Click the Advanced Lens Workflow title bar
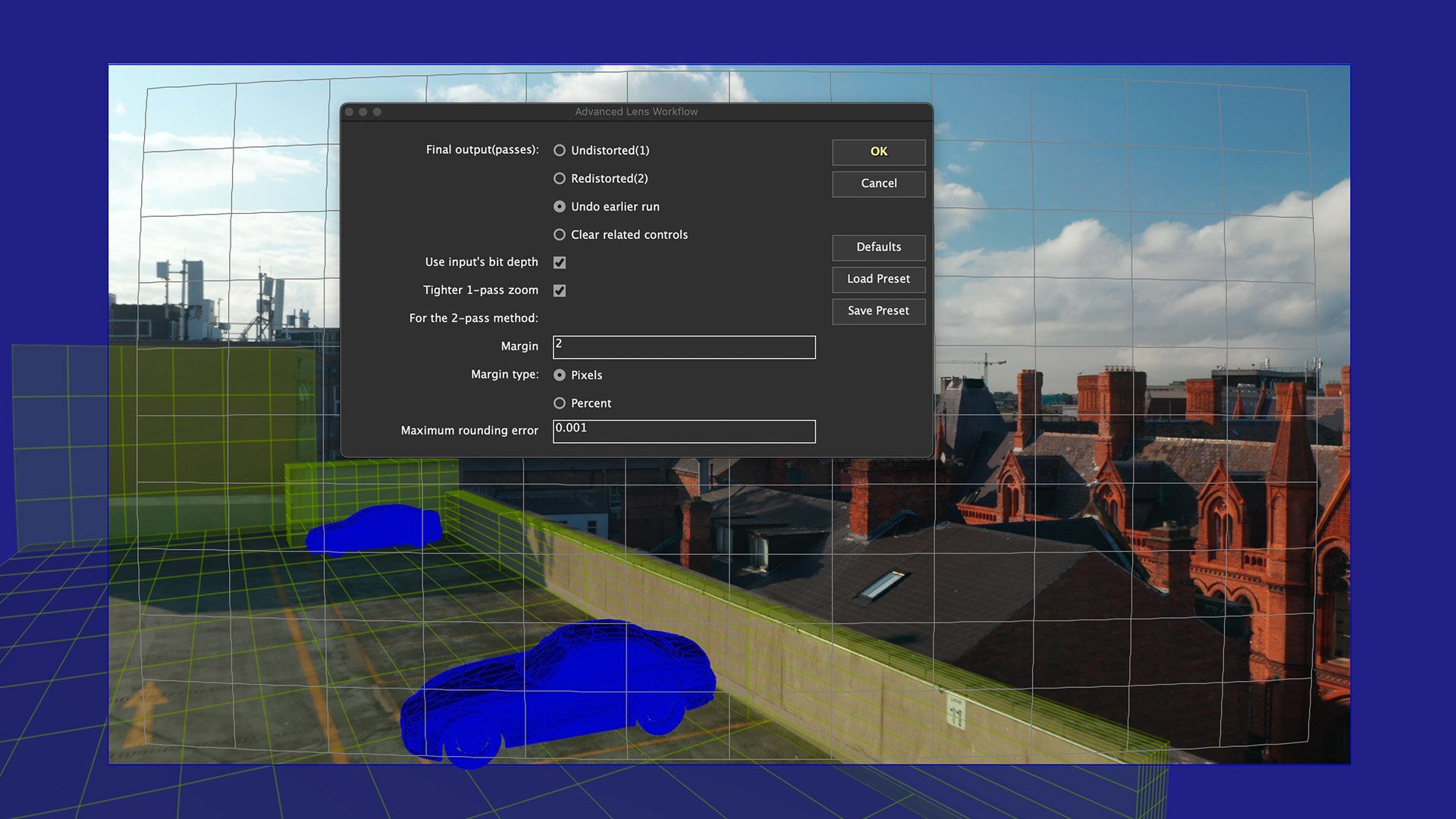 (x=636, y=111)
